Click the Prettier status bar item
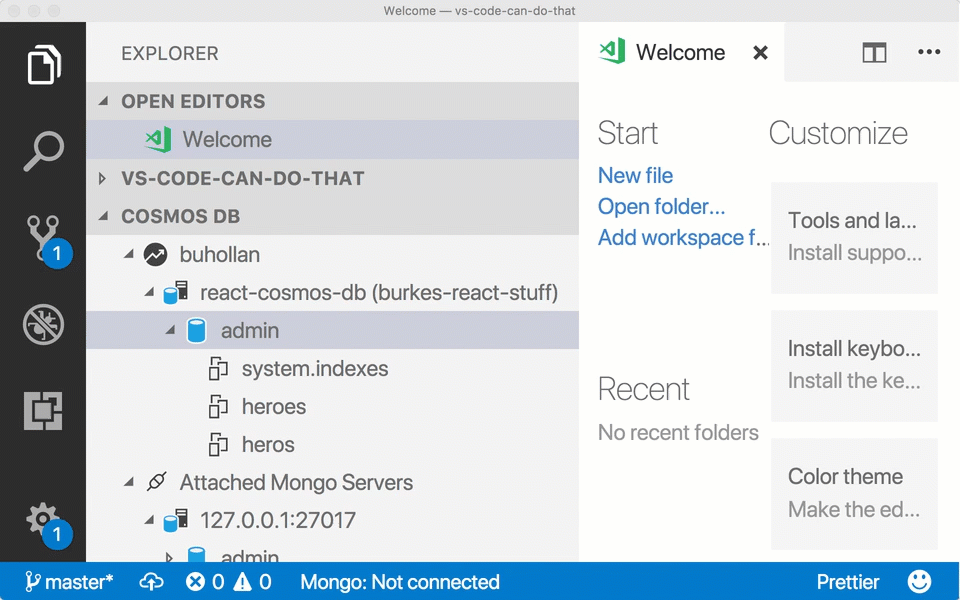The width and height of the screenshot is (960, 600). (x=848, y=582)
